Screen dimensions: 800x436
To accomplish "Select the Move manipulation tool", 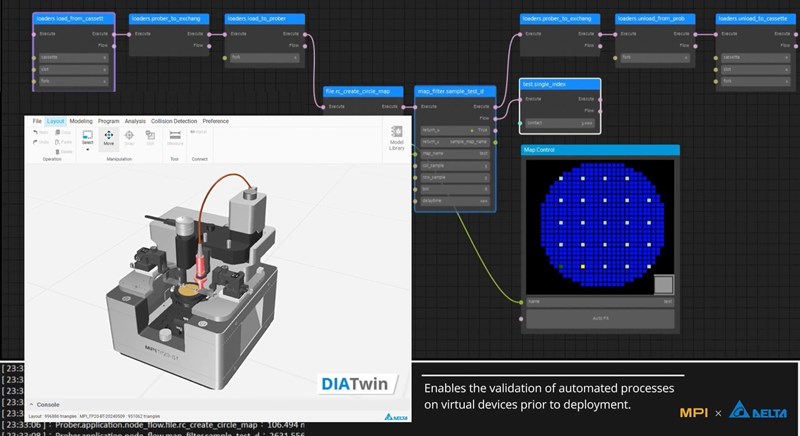I will (x=108, y=136).
